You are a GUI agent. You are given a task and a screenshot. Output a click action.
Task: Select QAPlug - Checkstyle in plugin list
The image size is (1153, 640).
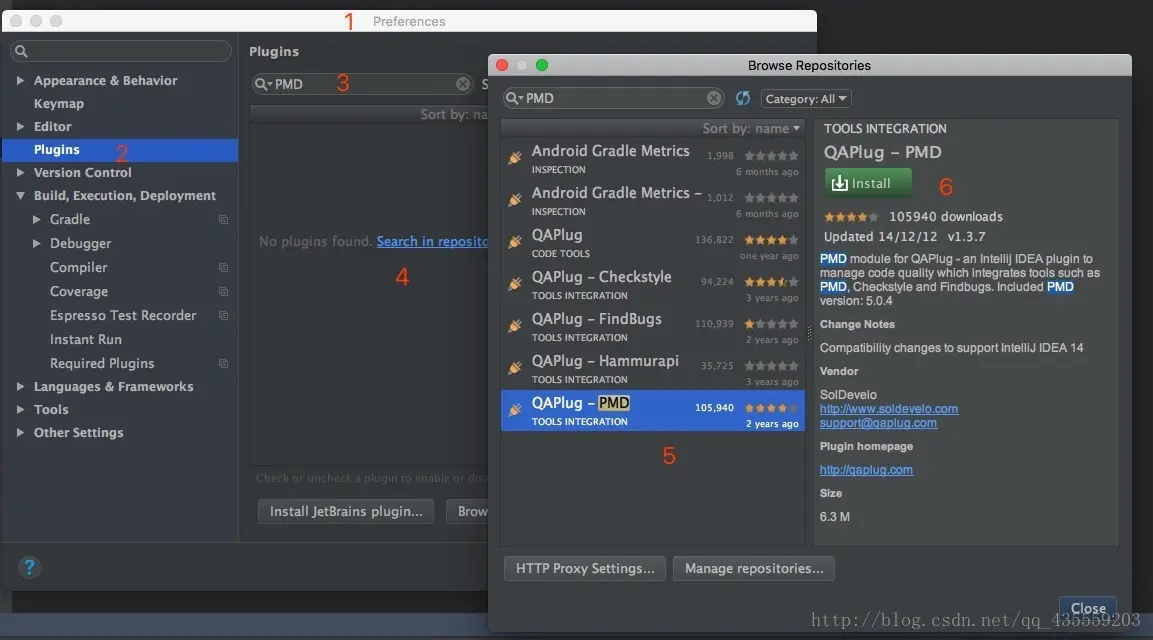(652, 284)
